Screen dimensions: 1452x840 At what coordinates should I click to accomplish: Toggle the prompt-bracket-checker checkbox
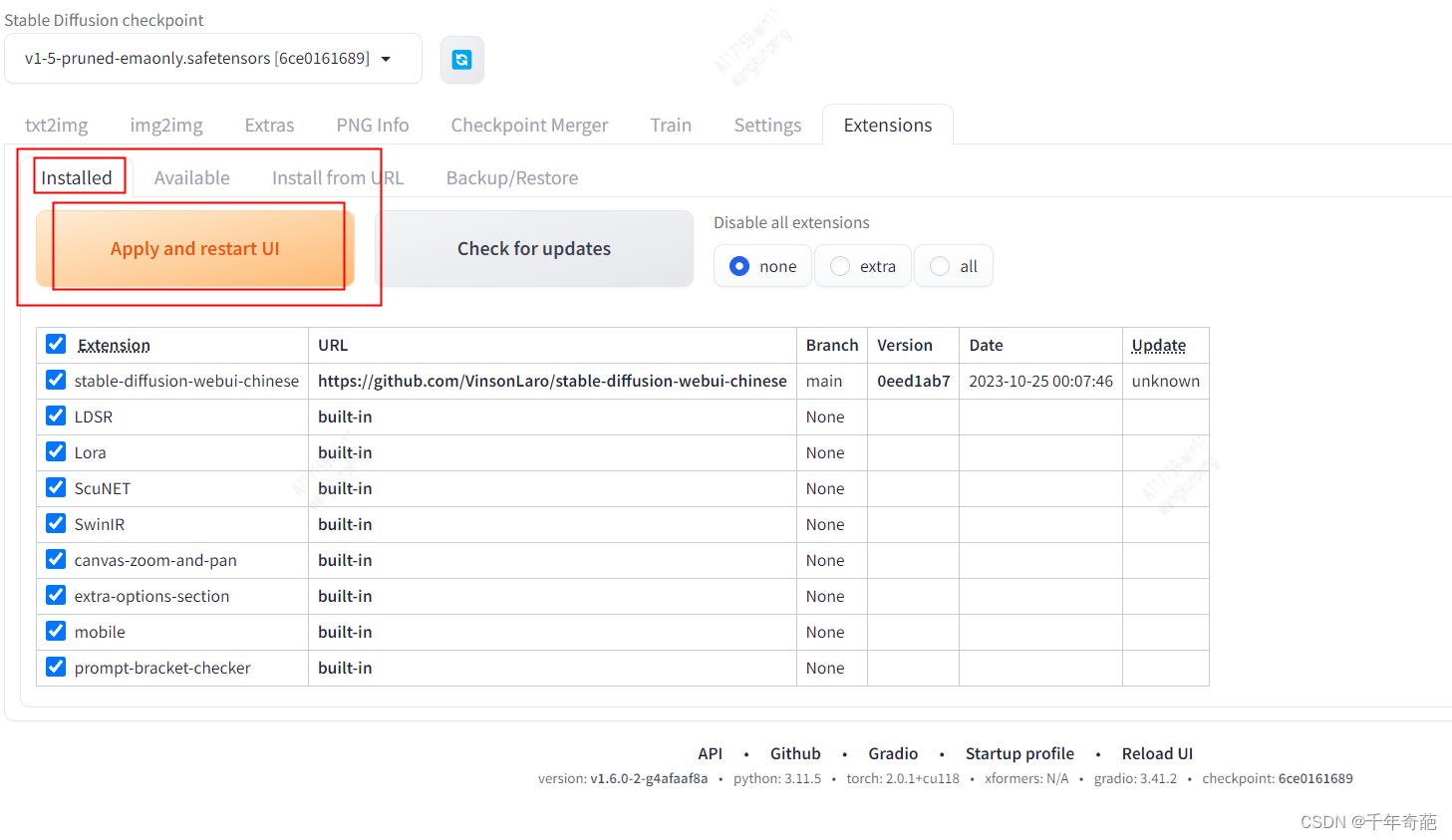tap(56, 667)
